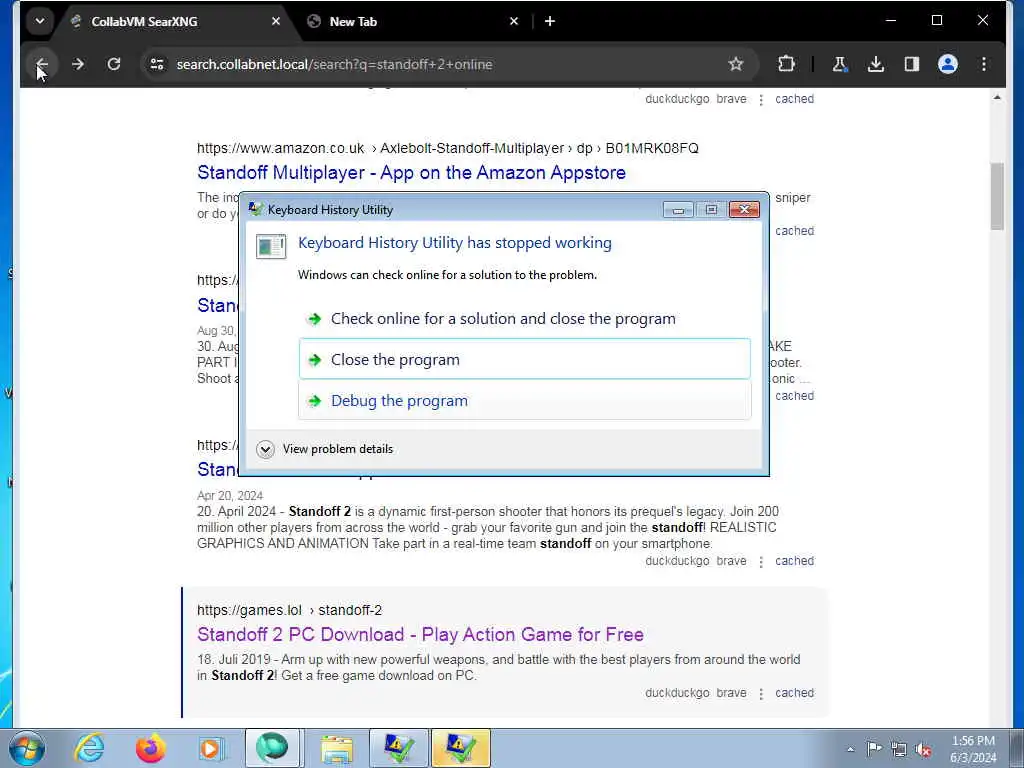Screen dimensions: 1024x768
Task: Open the muted volume tray icon
Action: (x=923, y=749)
